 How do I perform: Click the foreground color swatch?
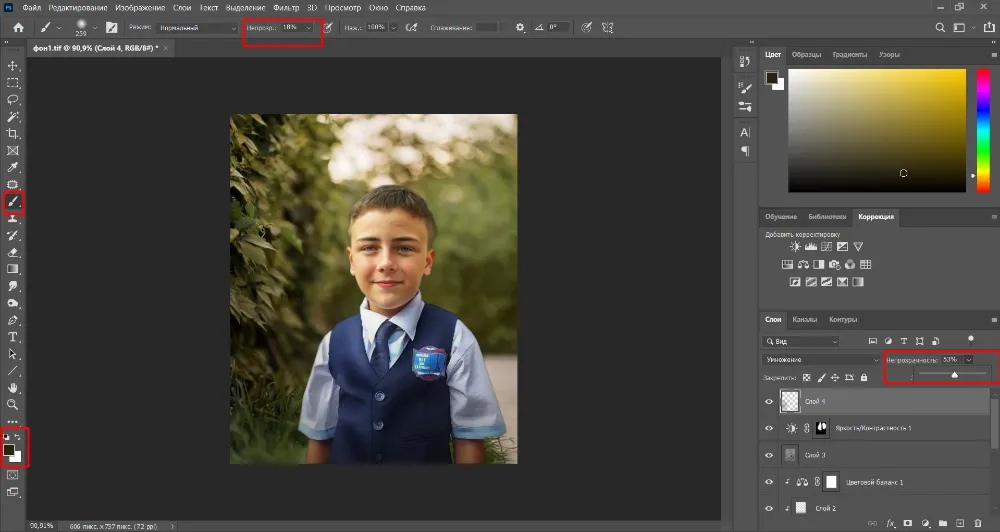[9, 451]
